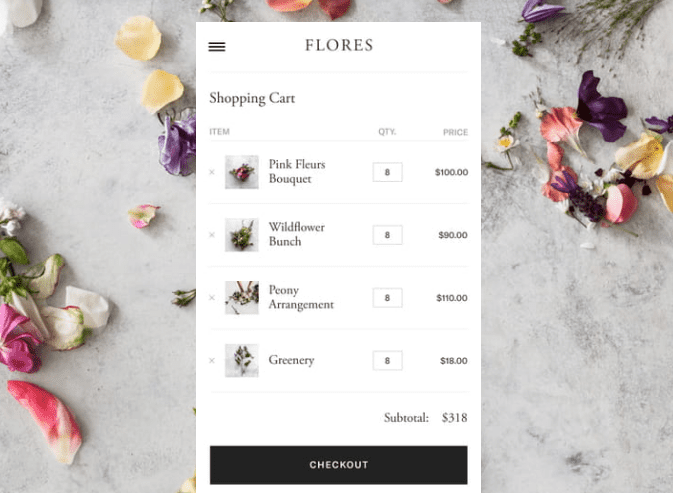
Task: Click the Shopping Cart heading
Action: [x=252, y=99]
